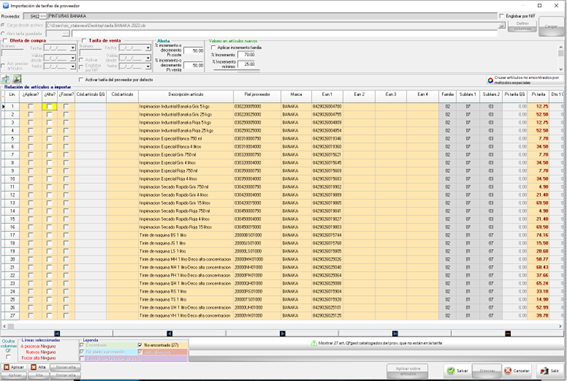567x381 pixels.
Task: Open the Tarifa de venta Fecha dropdown
Action: (x=148, y=48)
